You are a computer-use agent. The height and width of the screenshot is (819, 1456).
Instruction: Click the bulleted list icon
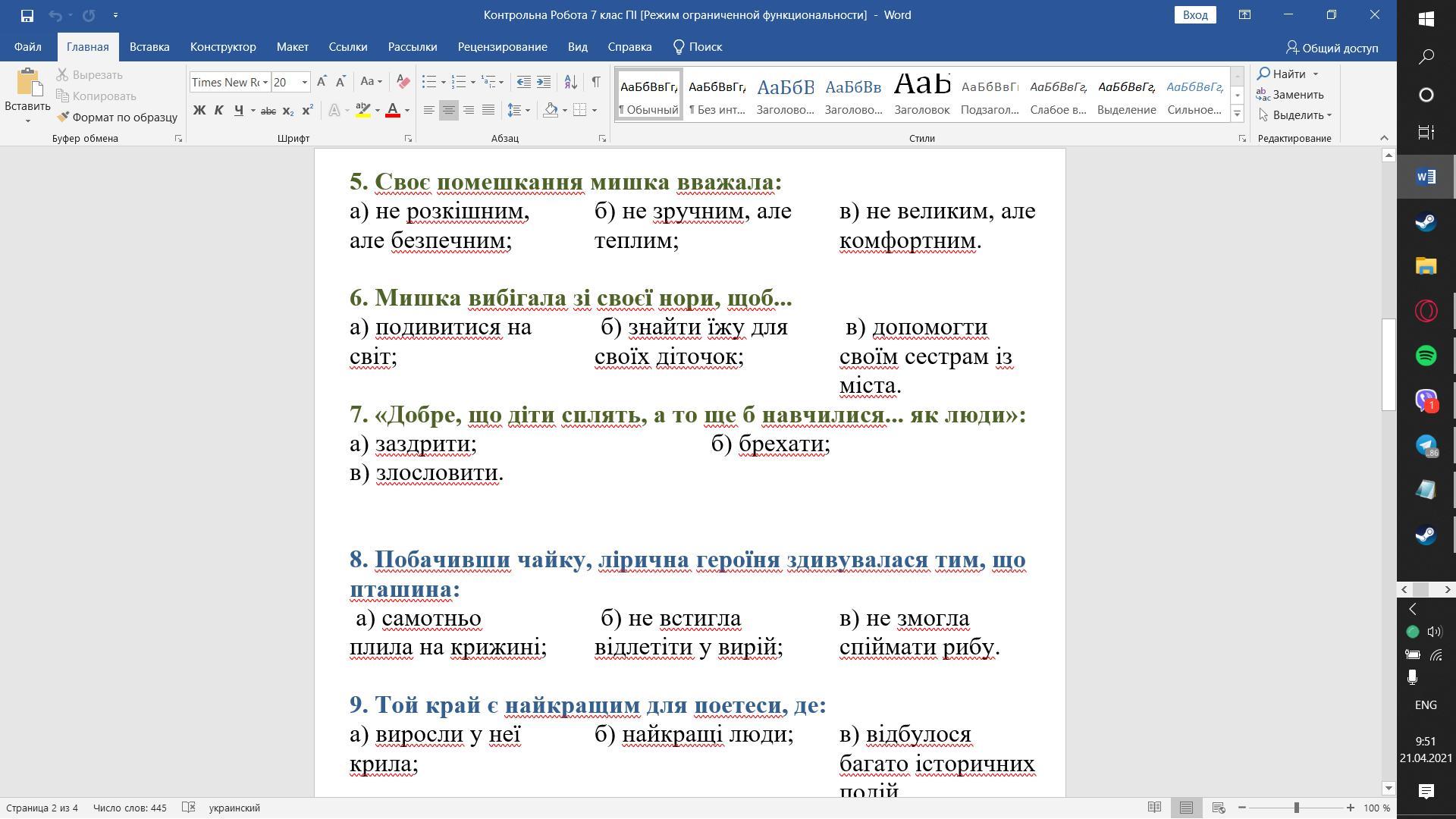tap(429, 82)
